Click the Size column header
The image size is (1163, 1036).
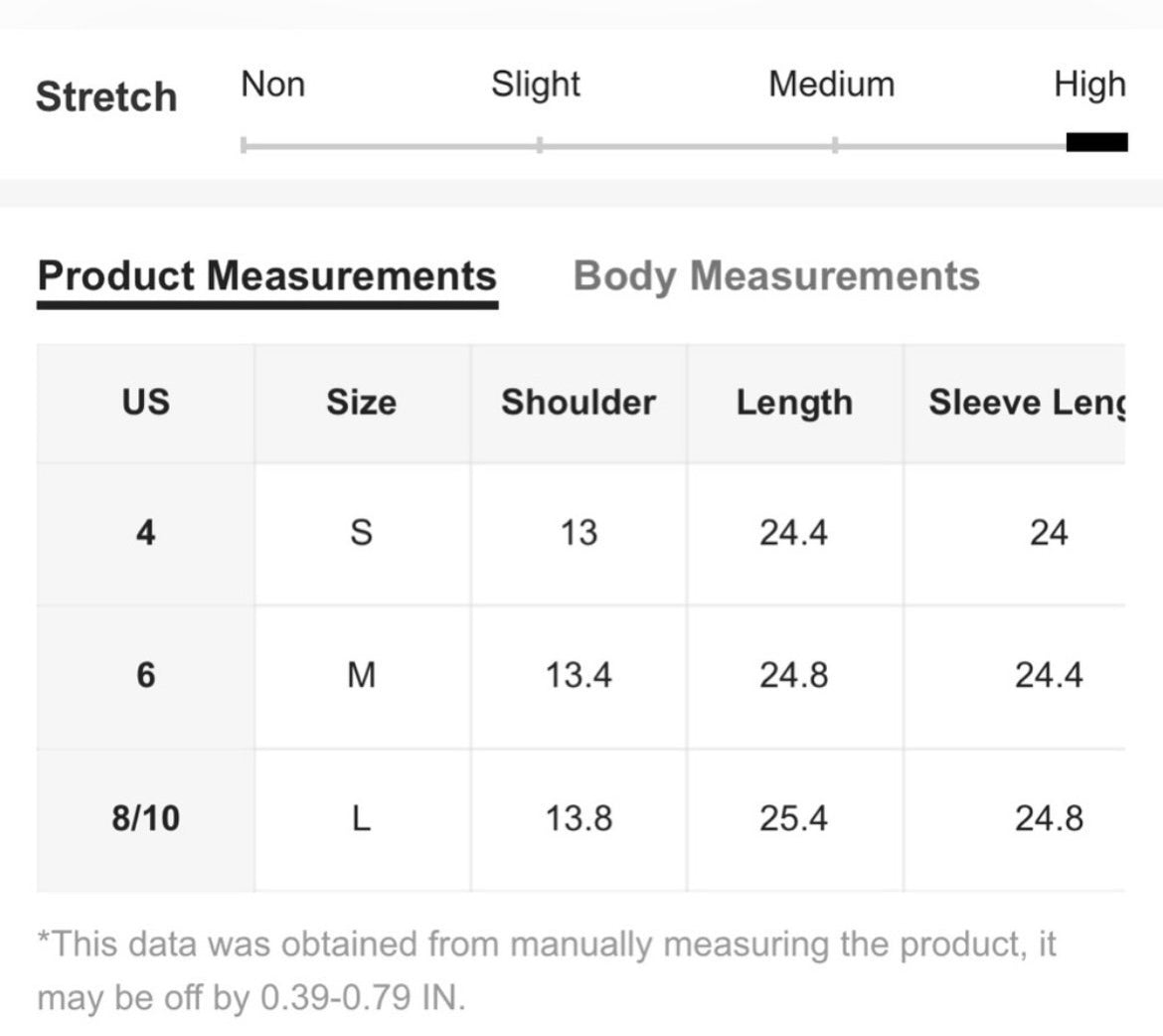361,403
